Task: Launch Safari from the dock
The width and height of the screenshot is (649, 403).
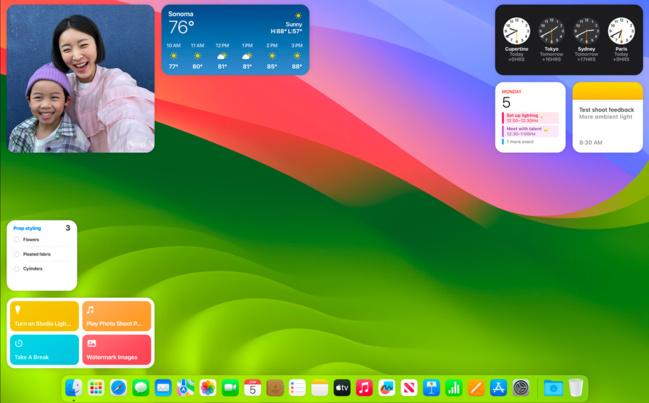Action: pos(118,388)
